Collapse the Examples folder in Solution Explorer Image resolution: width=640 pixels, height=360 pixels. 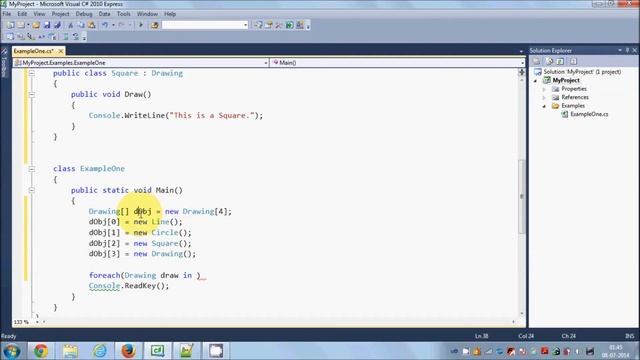coord(544,106)
